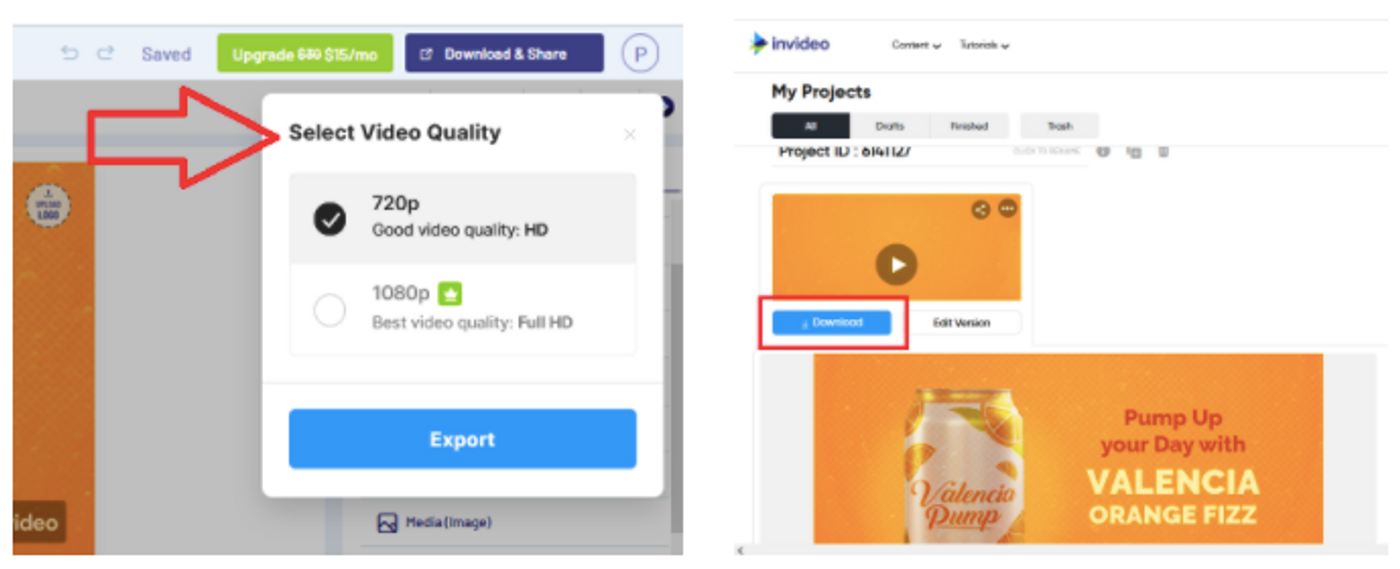The height and width of the screenshot is (569, 1400).
Task: Click the redo arrow icon
Action: 105,54
